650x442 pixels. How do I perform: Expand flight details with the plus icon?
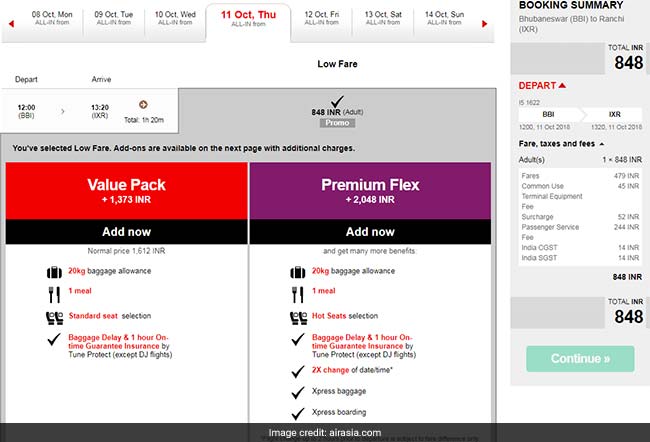coord(143,104)
